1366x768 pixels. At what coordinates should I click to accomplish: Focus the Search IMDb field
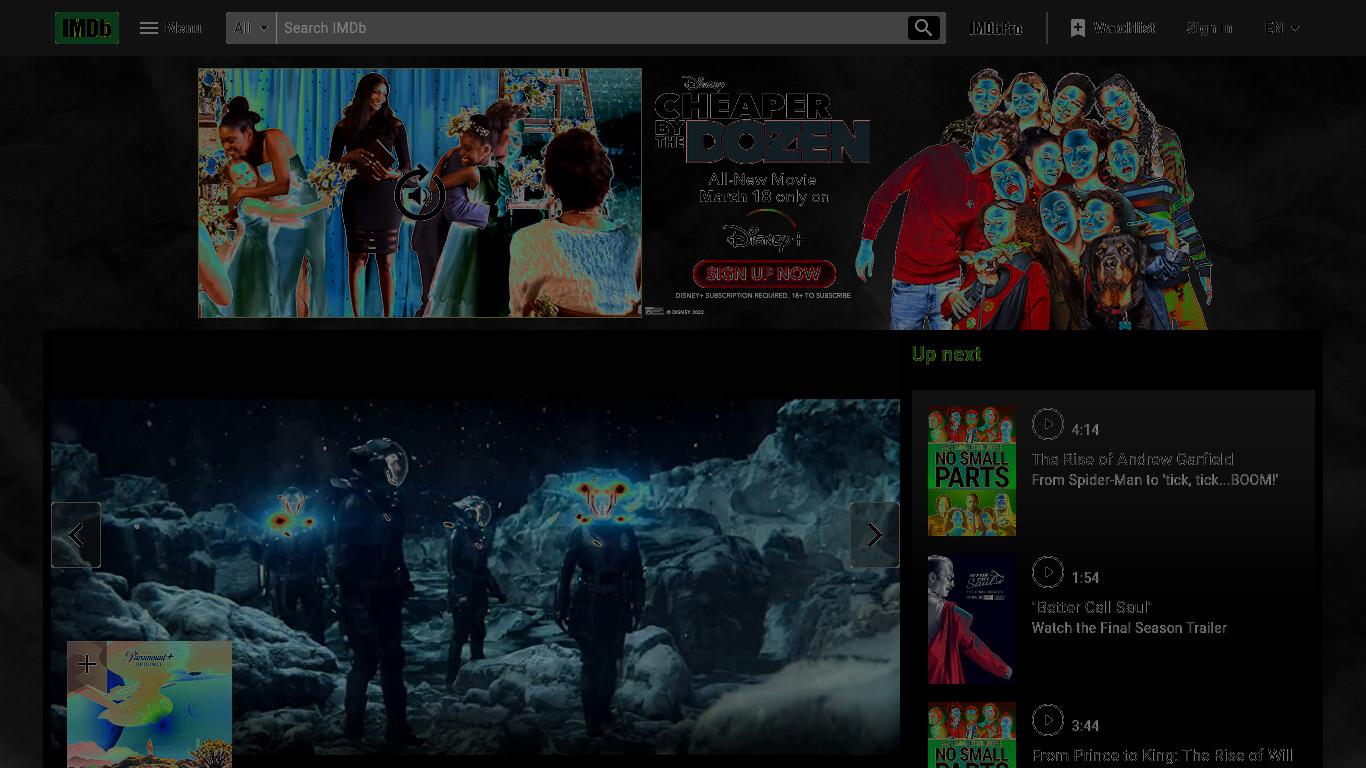(590, 28)
